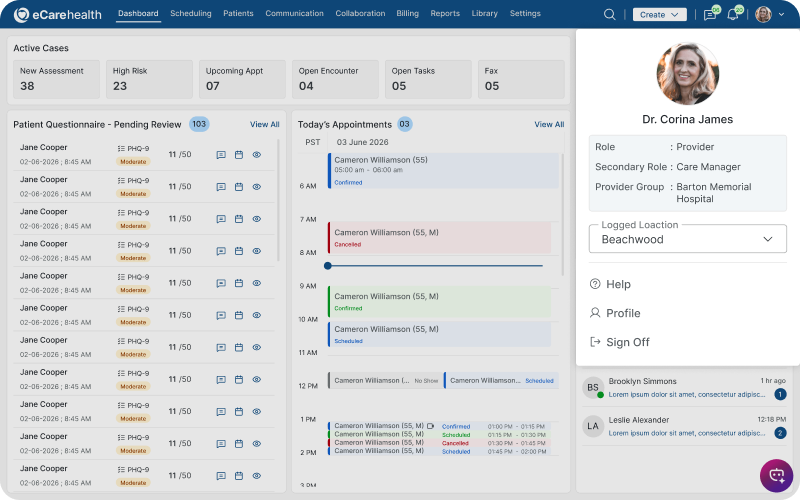Screen dimensions: 800x500
Task: Open the 01:15 PM - 01:30 PM appointment
Action: click(x=439, y=435)
